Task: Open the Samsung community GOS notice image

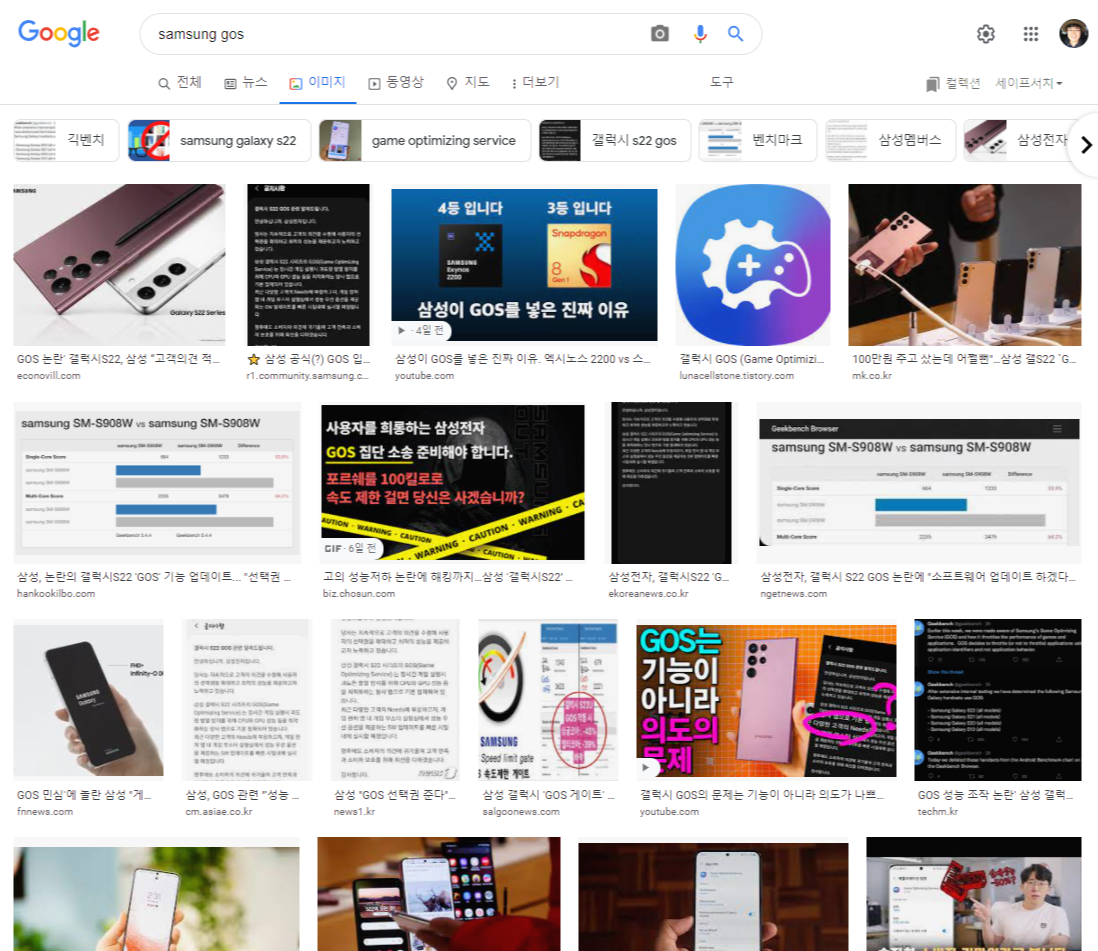Action: point(308,265)
